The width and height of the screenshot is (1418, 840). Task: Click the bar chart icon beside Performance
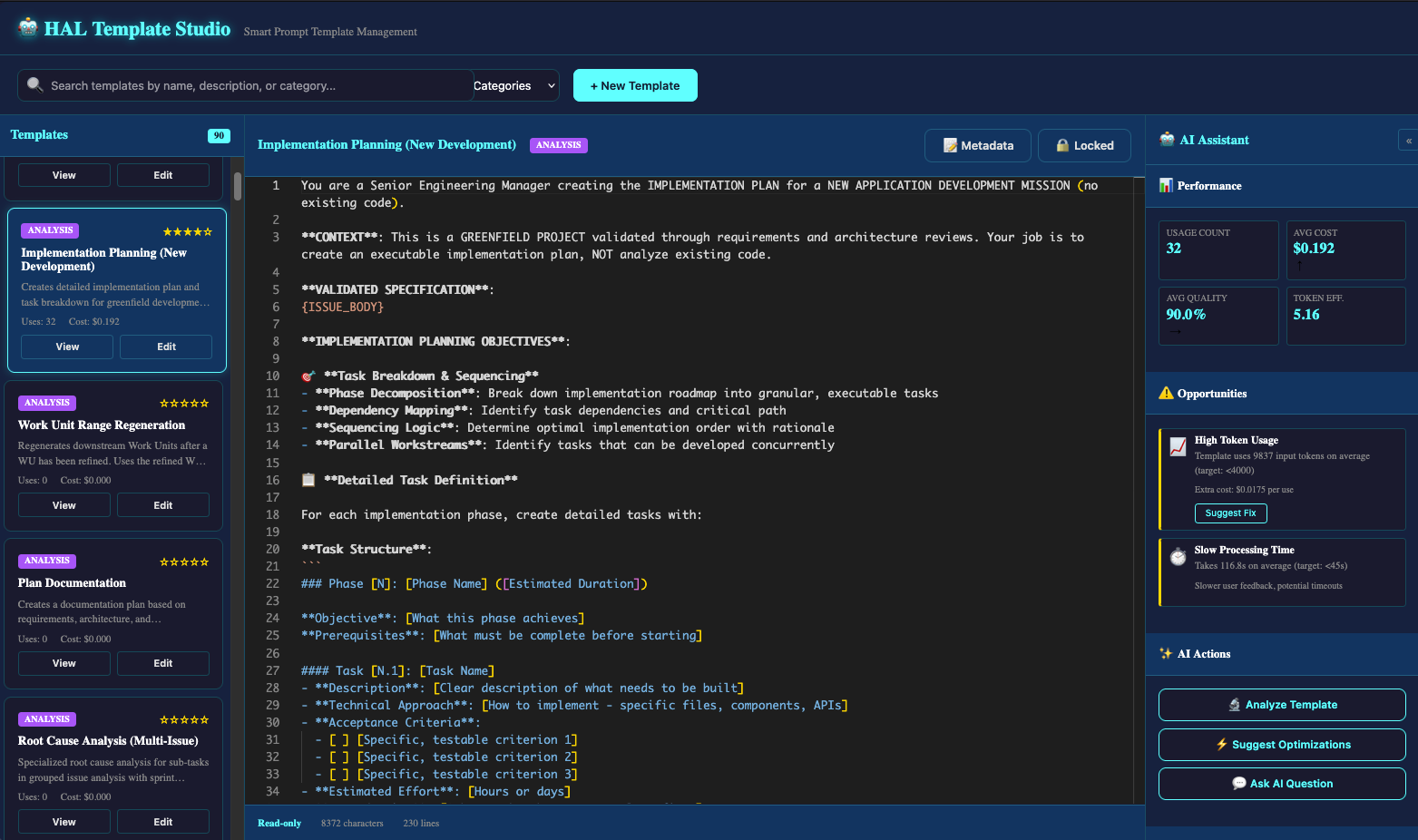click(1166, 186)
